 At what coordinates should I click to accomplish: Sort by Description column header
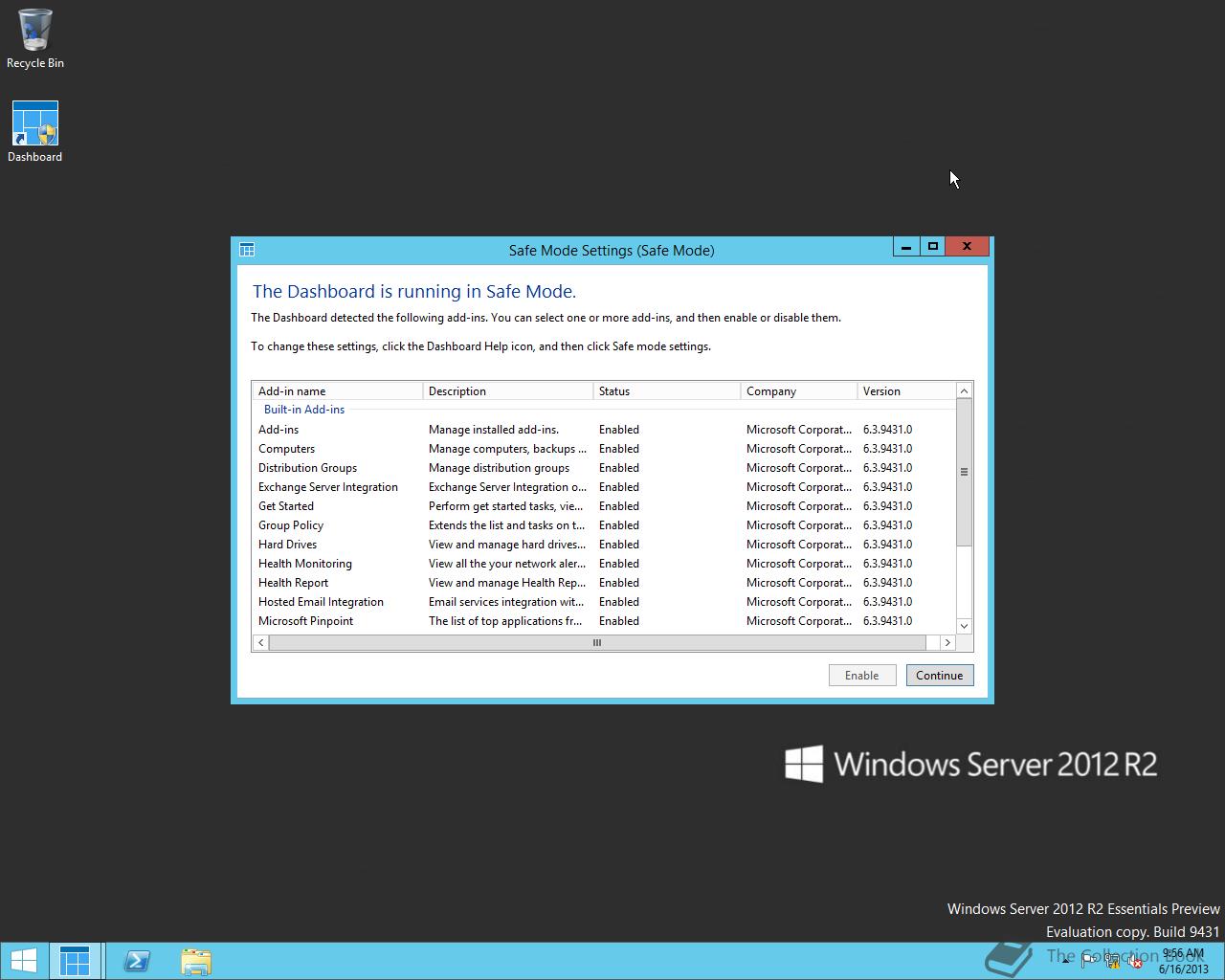pyautogui.click(x=508, y=390)
